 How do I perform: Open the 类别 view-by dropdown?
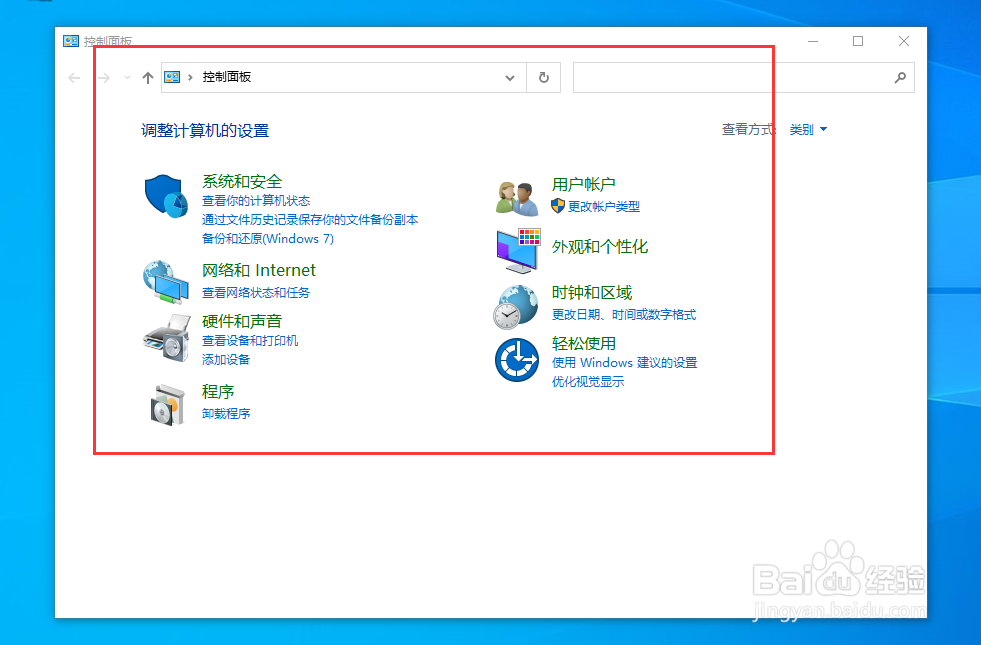(808, 130)
